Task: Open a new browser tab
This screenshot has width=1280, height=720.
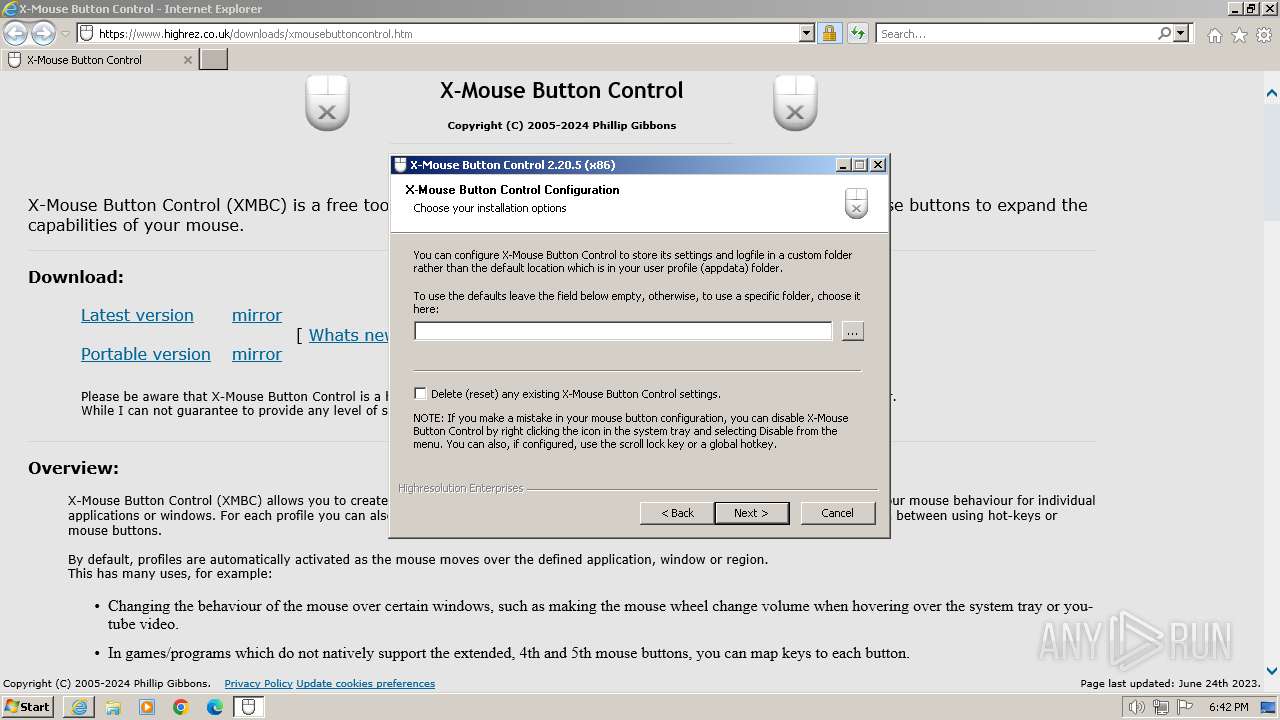Action: click(x=214, y=60)
